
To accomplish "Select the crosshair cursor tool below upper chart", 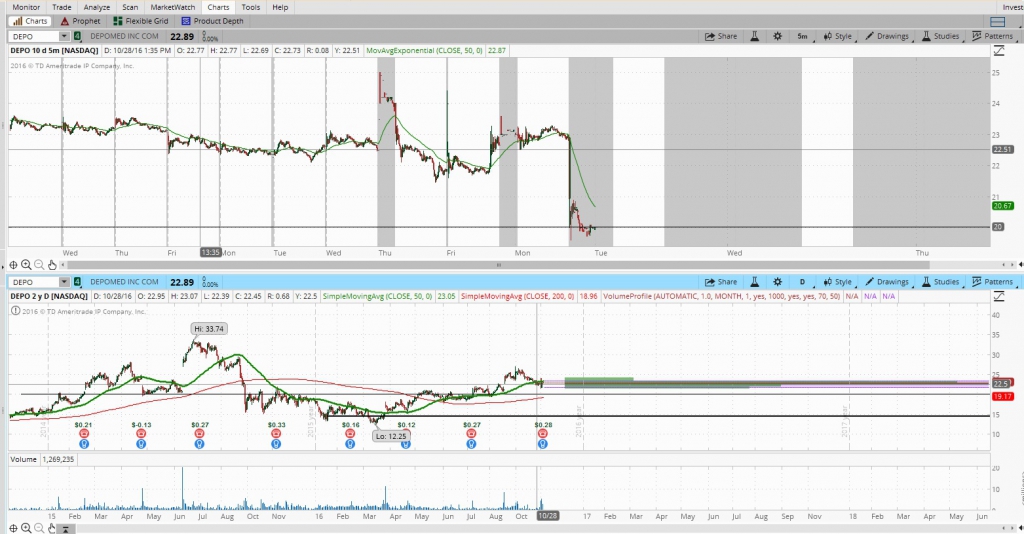I will click(12, 264).
